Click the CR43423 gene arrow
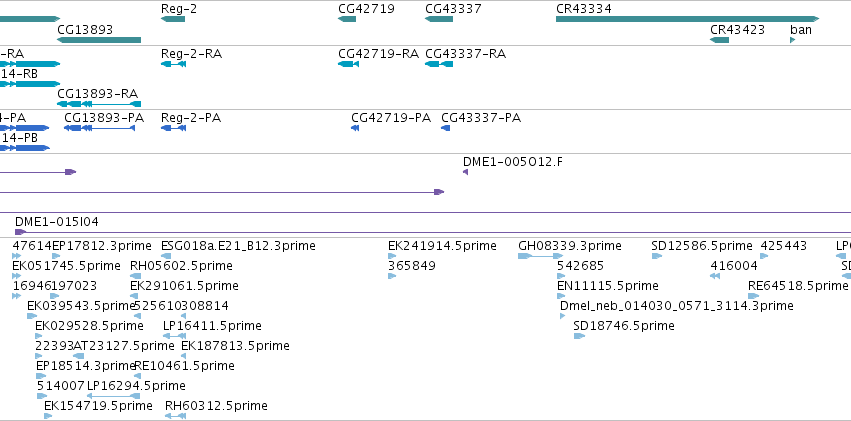The image size is (851, 421). [x=720, y=40]
